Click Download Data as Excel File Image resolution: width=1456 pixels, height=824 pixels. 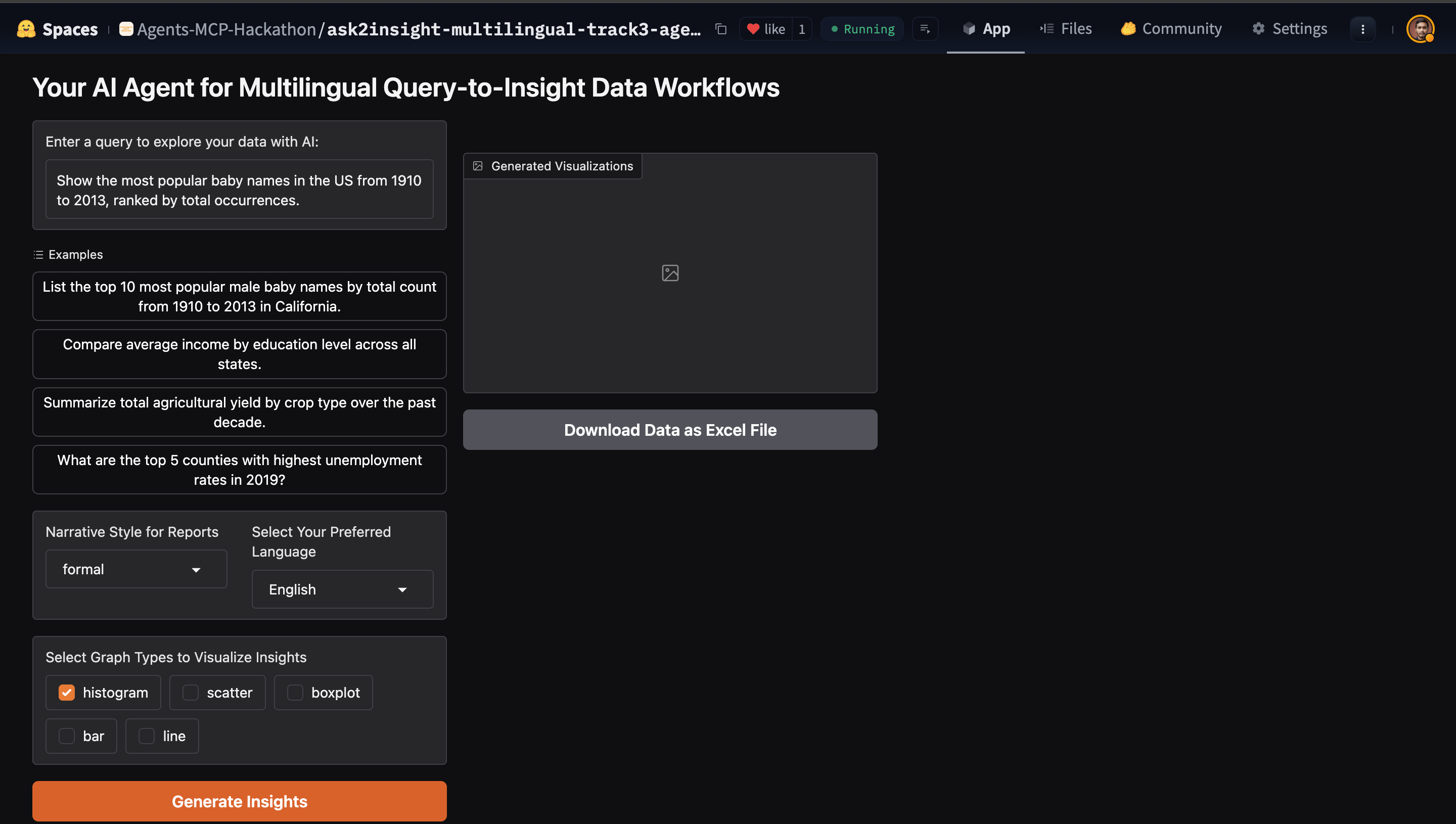click(670, 430)
